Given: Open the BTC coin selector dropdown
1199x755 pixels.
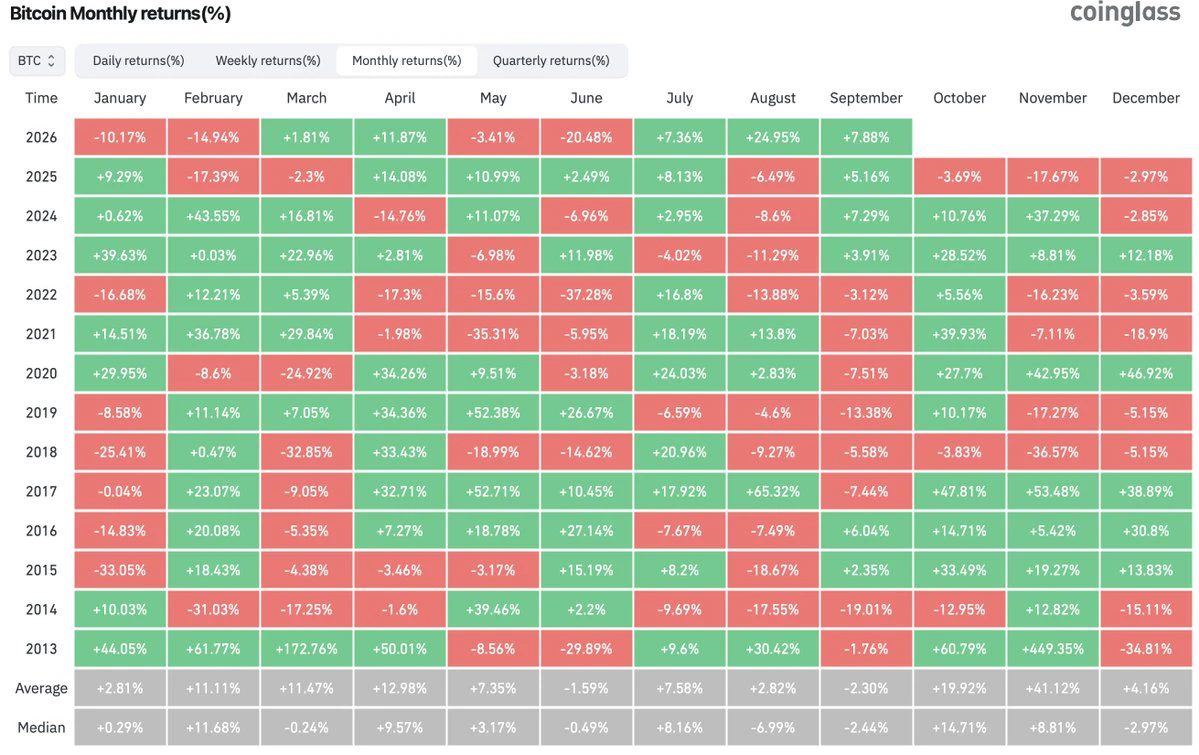Looking at the screenshot, I should [37, 60].
